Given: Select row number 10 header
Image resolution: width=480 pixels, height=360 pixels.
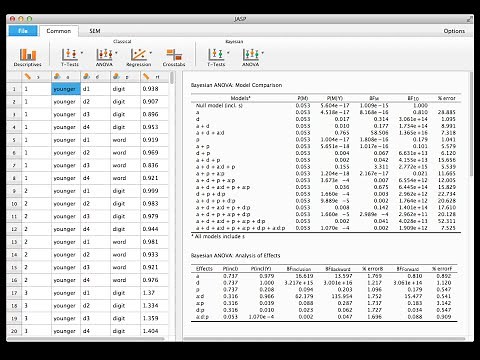Looking at the screenshot, I should (14, 204).
